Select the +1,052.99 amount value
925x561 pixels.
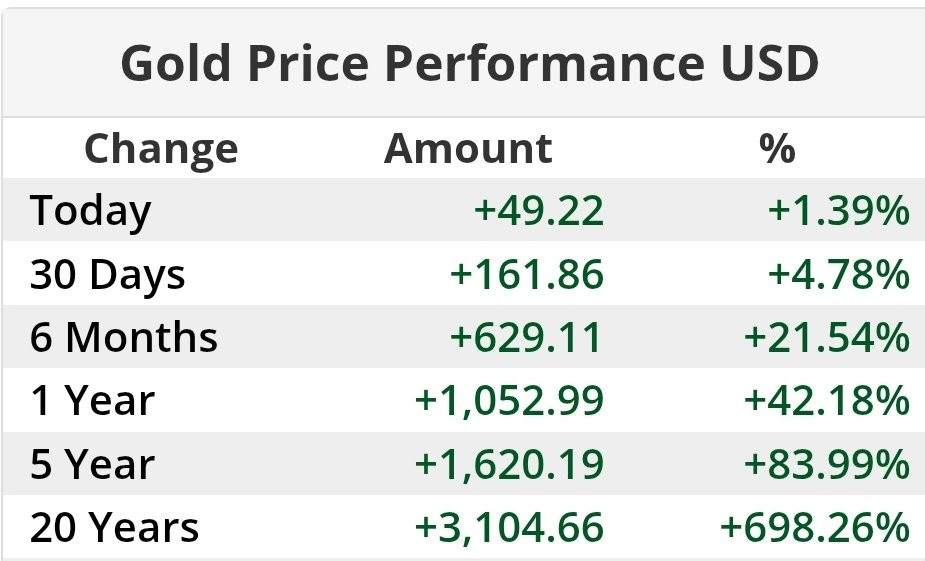[510, 401]
